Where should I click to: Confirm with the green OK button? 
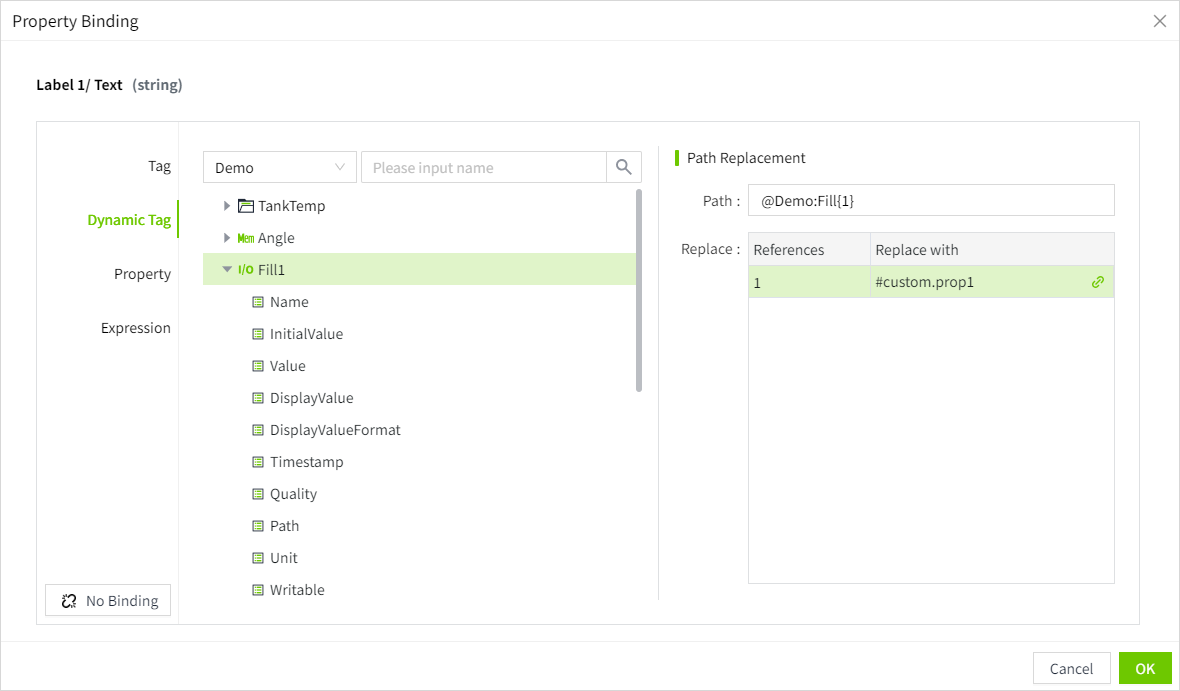1145,668
